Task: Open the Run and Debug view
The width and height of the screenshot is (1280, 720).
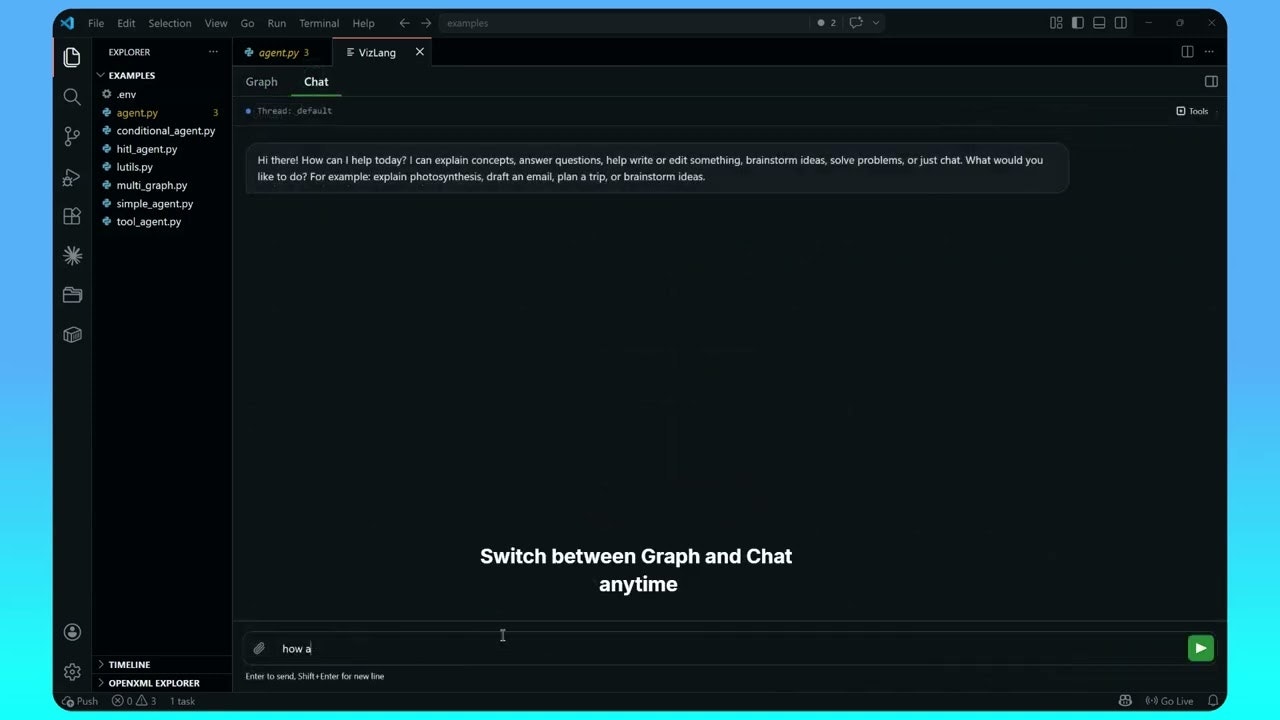Action: pyautogui.click(x=71, y=176)
